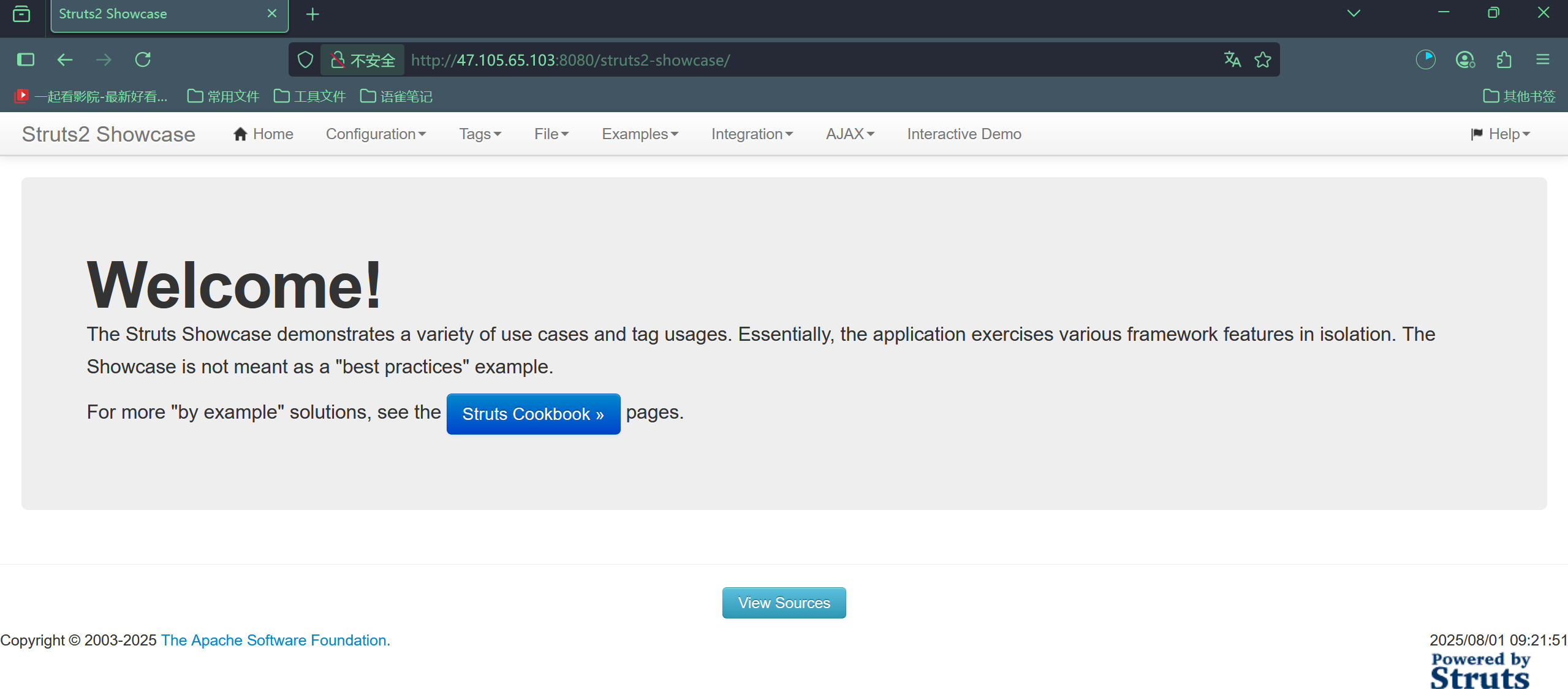Open the 常用文件 bookmarks folder
This screenshot has height=689, width=1568.
pos(224,96)
